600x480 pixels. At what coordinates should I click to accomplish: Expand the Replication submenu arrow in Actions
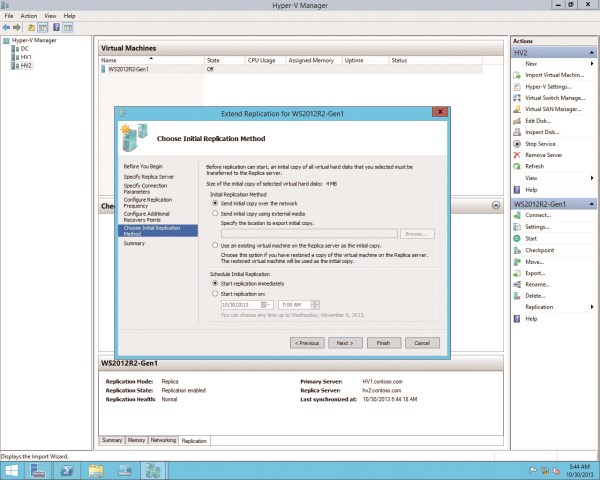[592, 307]
